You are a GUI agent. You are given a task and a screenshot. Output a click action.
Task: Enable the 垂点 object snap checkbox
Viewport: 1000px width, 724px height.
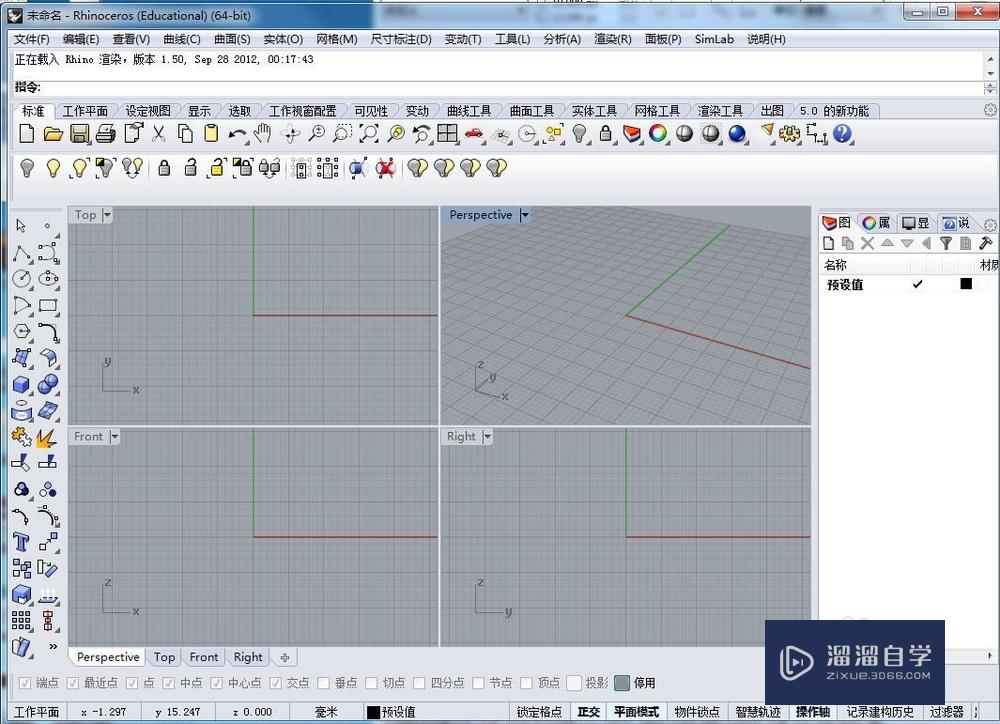324,683
